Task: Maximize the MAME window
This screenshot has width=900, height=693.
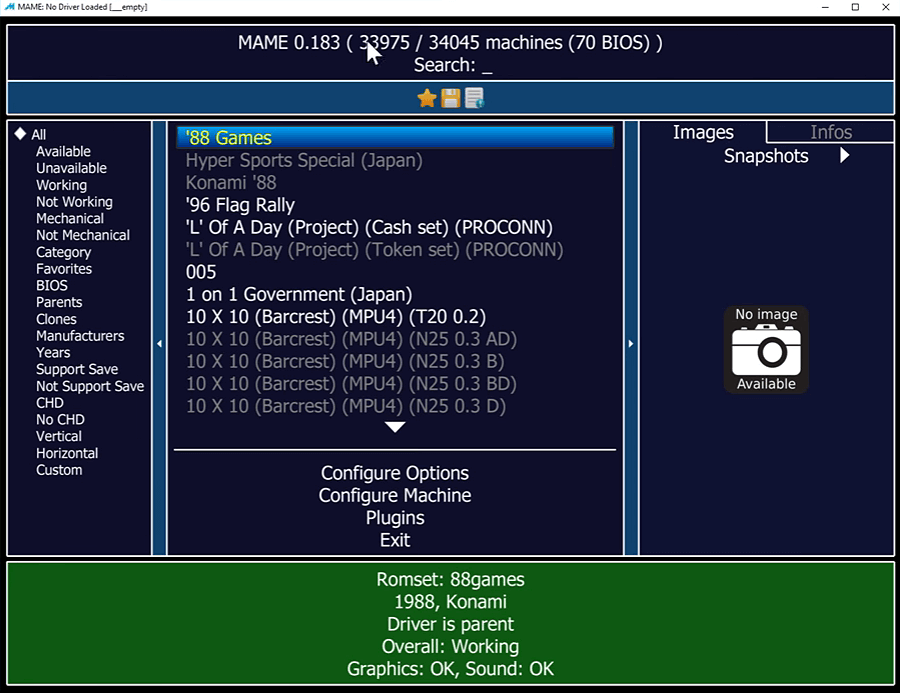Action: click(x=855, y=7)
